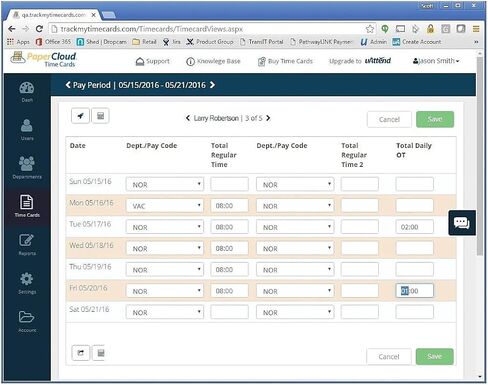Open the Knowledge Base menu item
Image resolution: width=488 pixels, height=385 pixels.
point(213,61)
